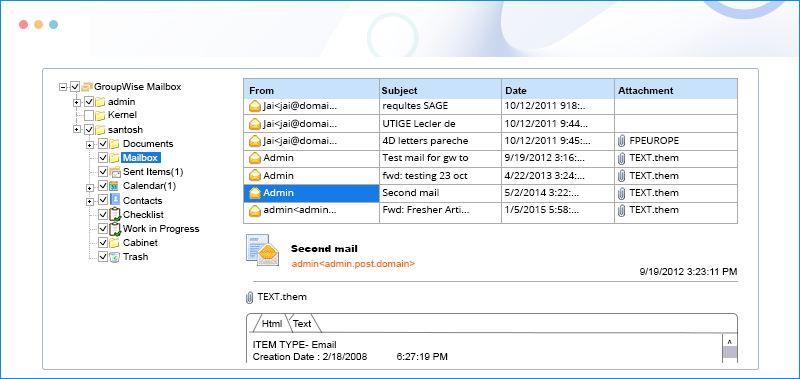
Task: Click paperclip icon beside FPEUROPE attachment
Action: pos(621,141)
